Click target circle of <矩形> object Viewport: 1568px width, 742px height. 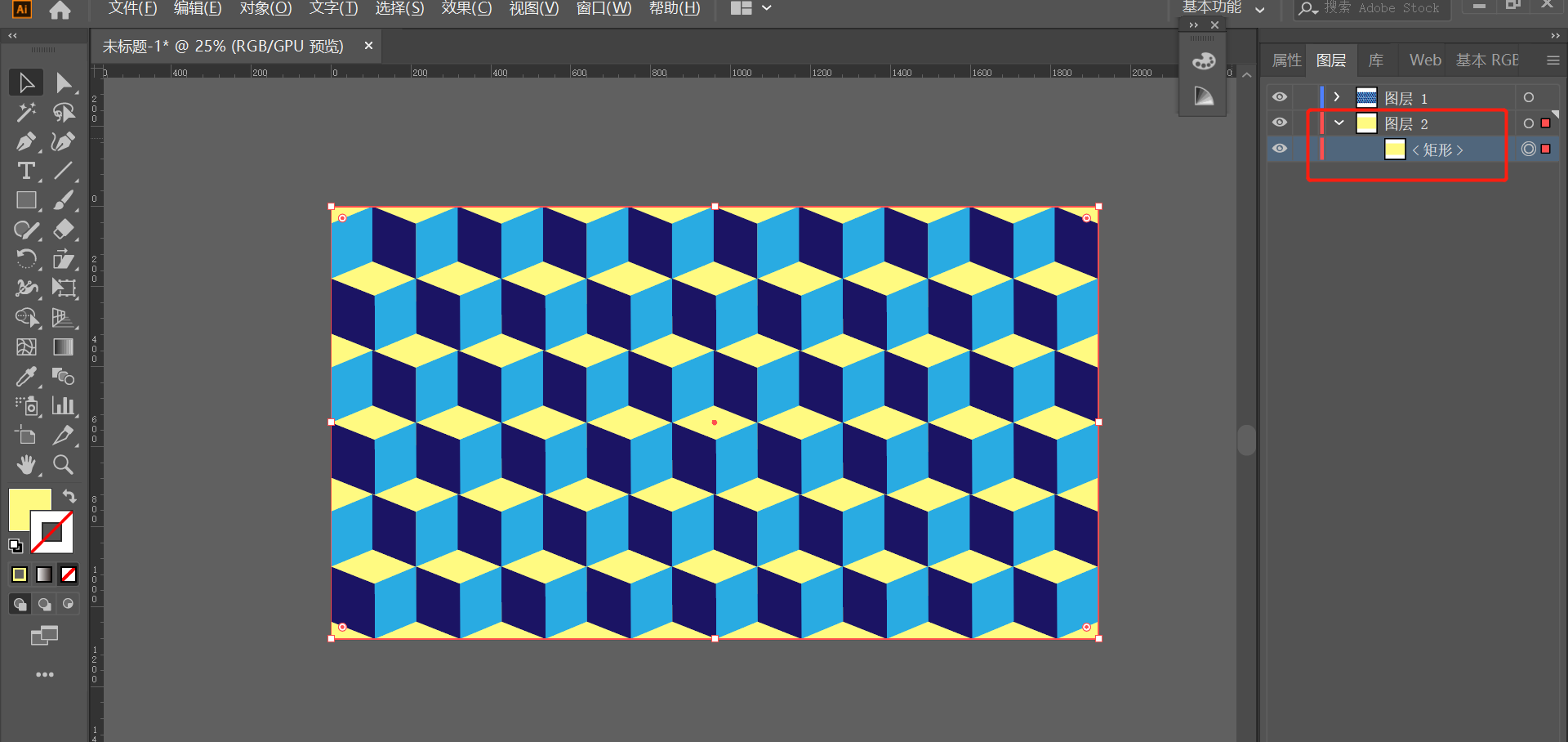(1529, 149)
